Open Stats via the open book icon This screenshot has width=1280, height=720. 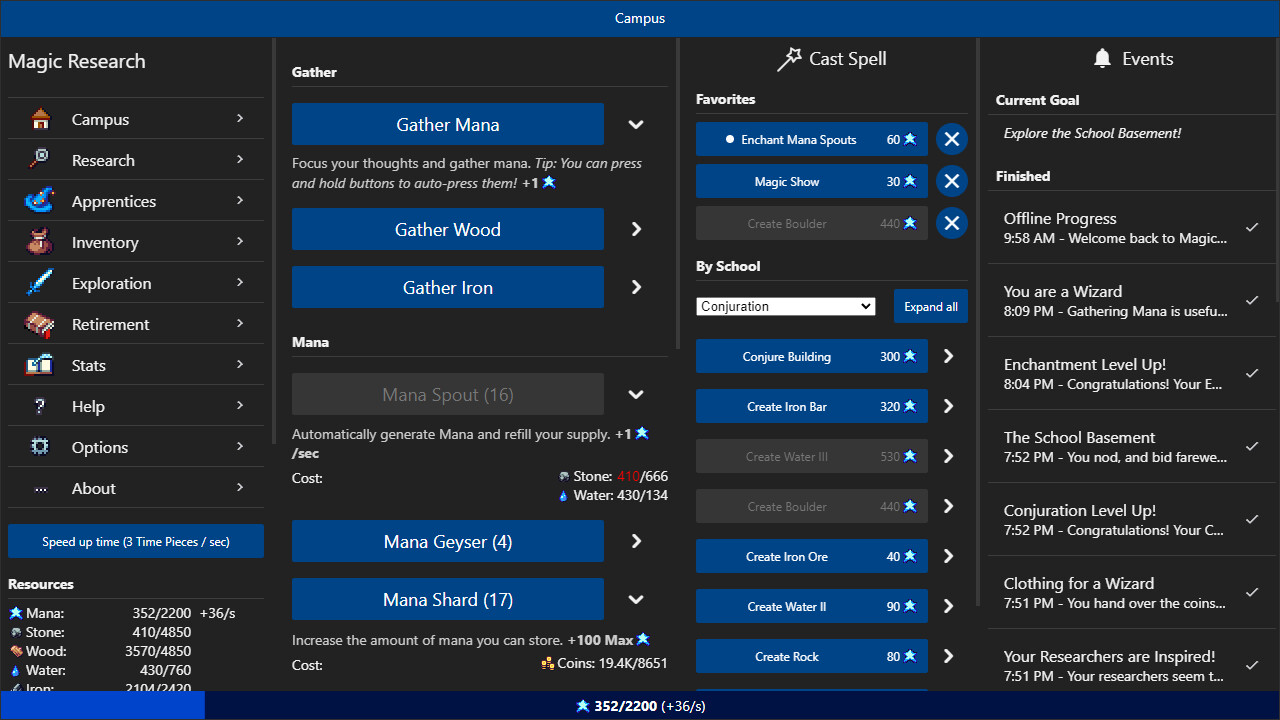coord(39,364)
